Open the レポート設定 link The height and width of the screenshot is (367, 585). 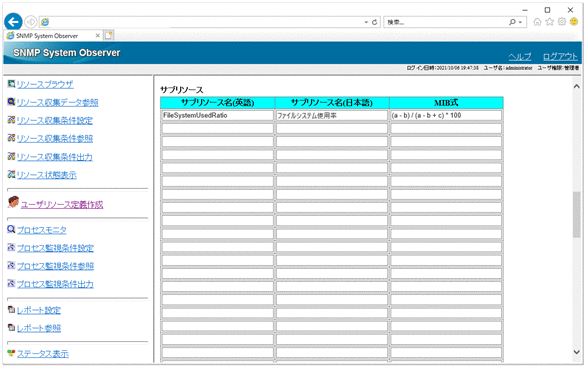point(39,310)
